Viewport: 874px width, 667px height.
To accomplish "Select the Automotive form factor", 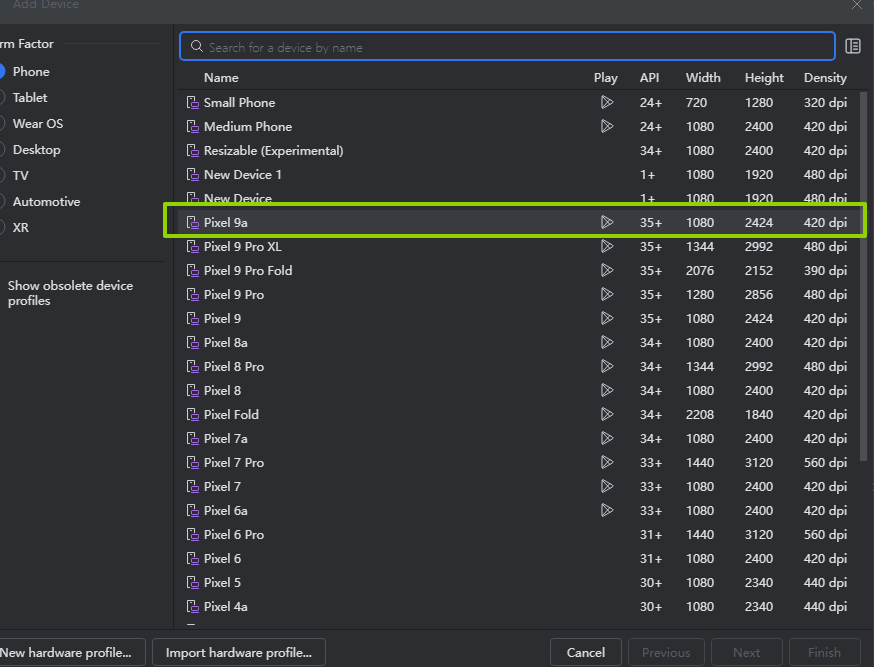I will pyautogui.click(x=40, y=202).
